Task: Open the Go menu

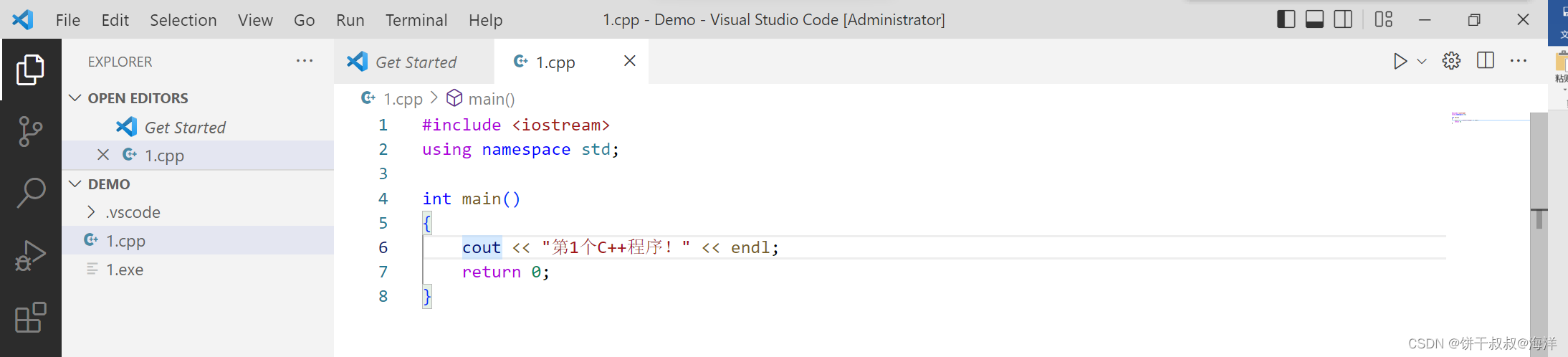Action: [x=304, y=20]
